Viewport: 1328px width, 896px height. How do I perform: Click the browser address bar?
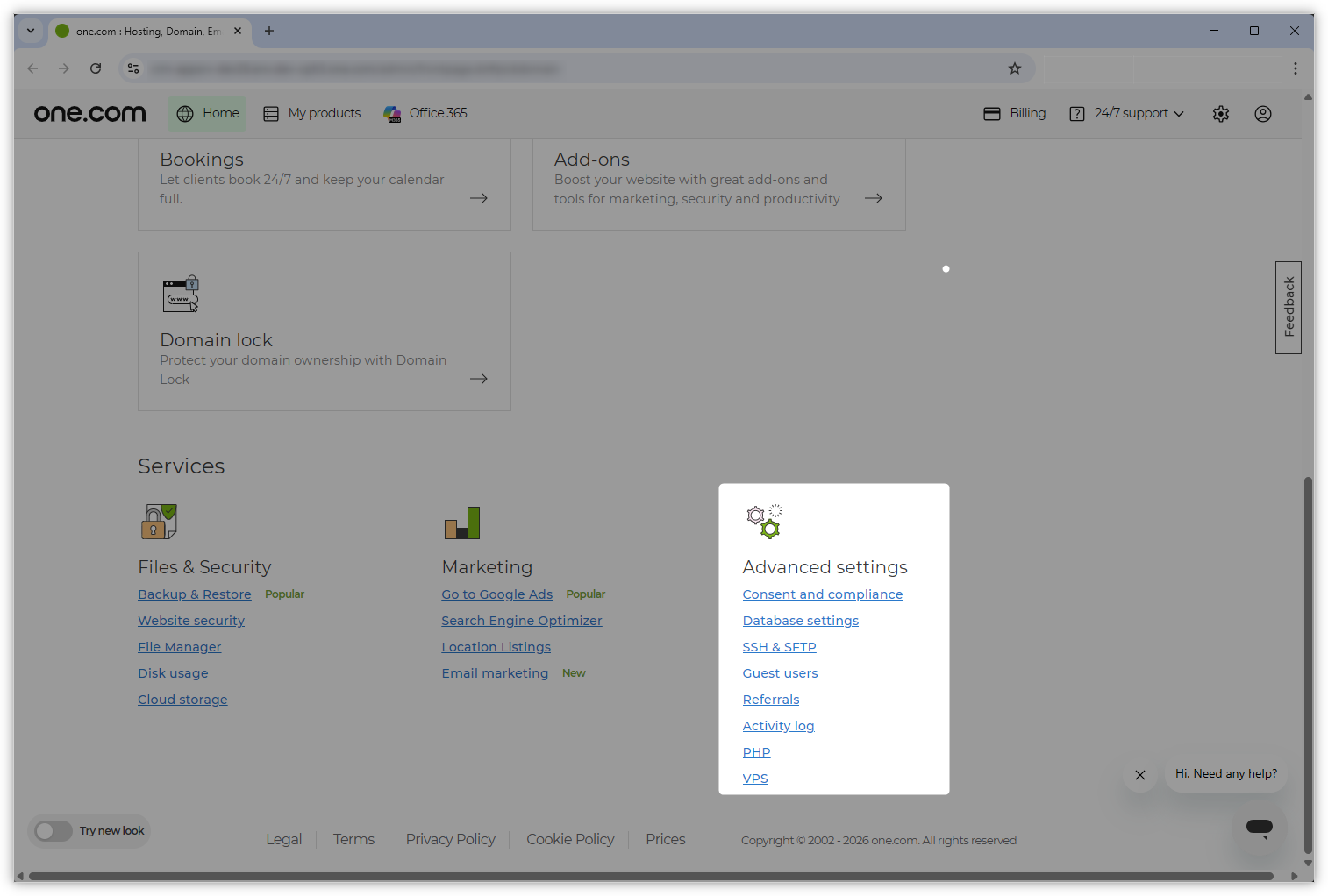pos(570,68)
